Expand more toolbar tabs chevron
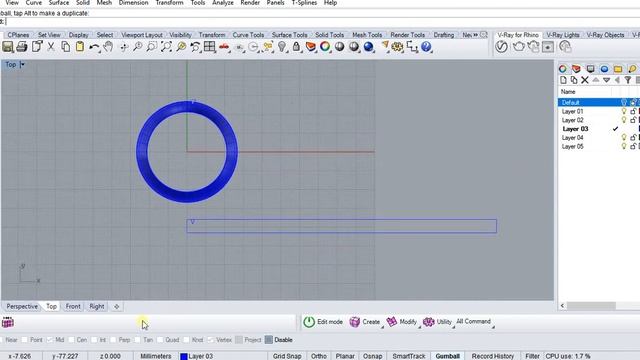 (x=476, y=35)
